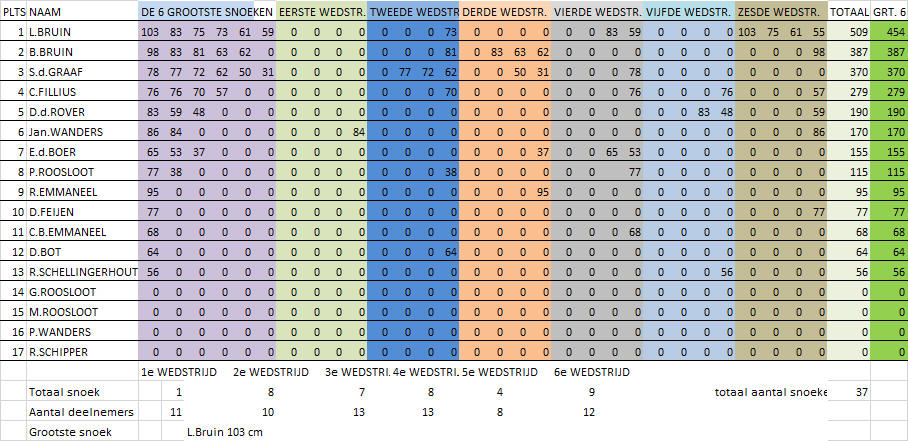Click the TOTAAL column header

(x=849, y=12)
